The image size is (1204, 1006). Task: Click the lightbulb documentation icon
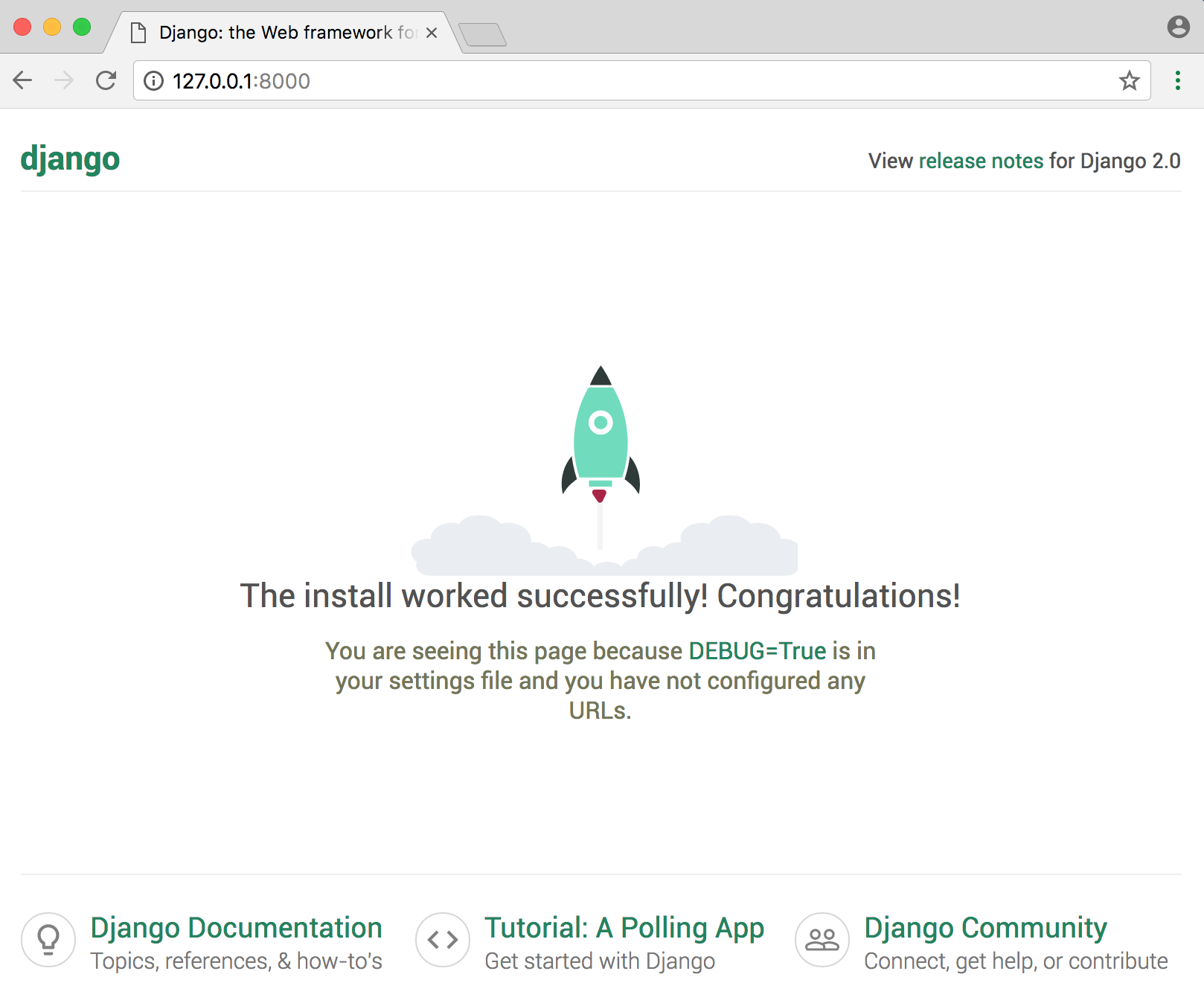(48, 940)
